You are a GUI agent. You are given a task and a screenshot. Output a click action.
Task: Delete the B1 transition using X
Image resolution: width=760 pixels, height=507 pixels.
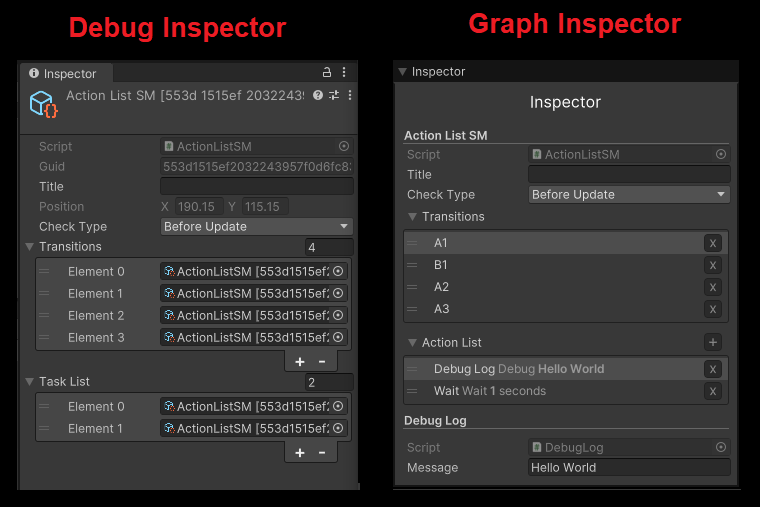coord(712,265)
